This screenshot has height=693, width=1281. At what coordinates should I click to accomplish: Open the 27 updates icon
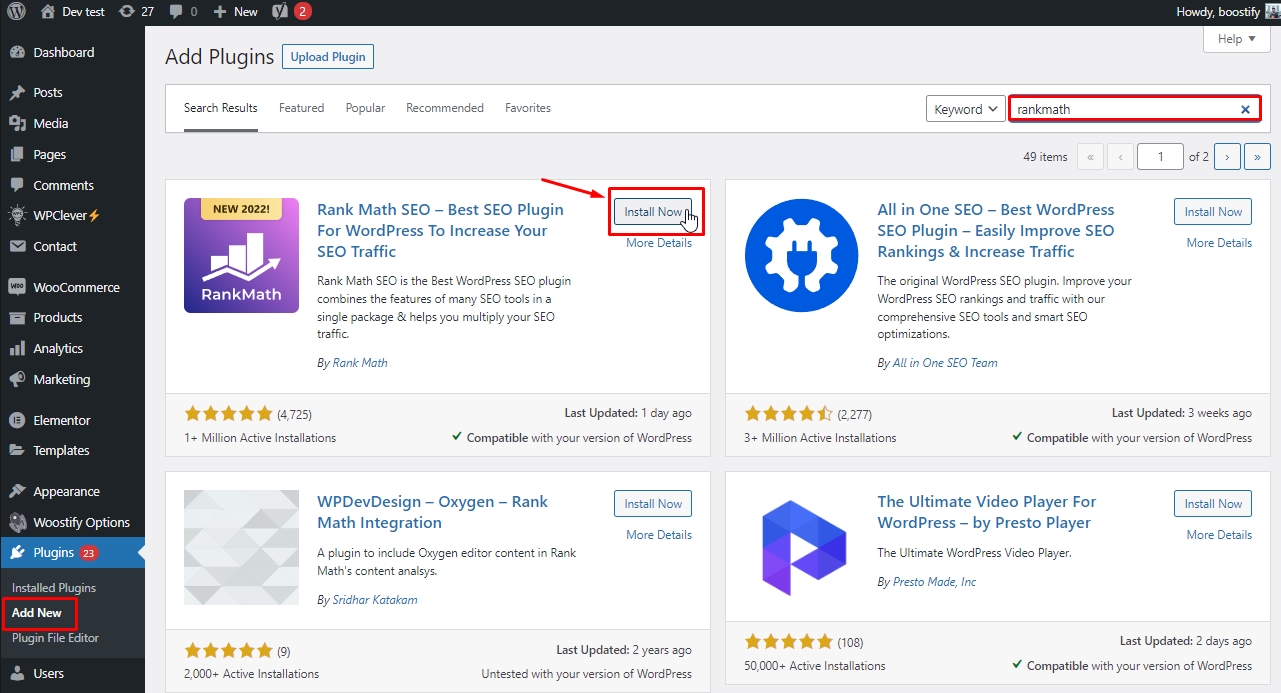point(136,11)
